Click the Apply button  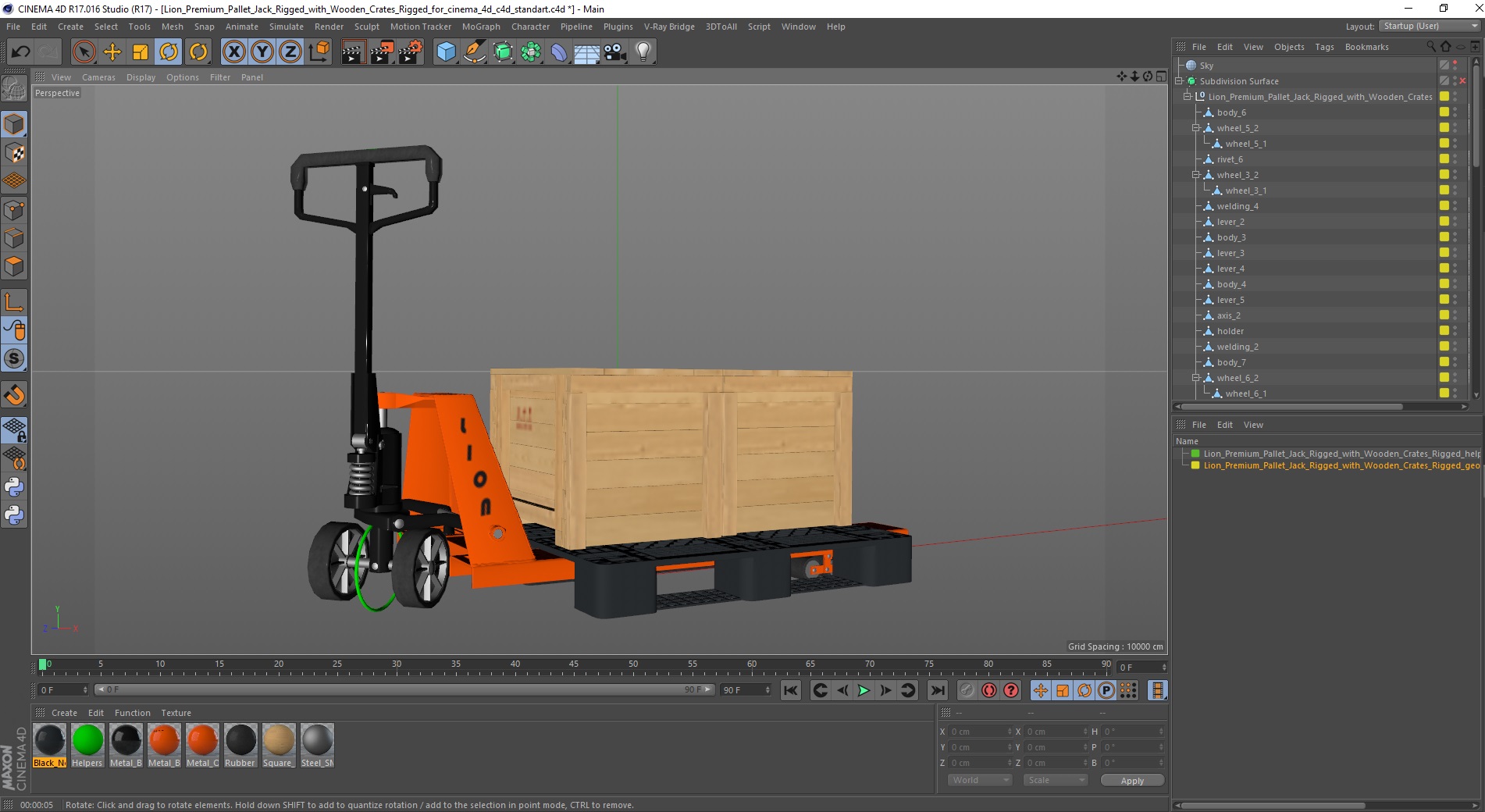(1132, 780)
